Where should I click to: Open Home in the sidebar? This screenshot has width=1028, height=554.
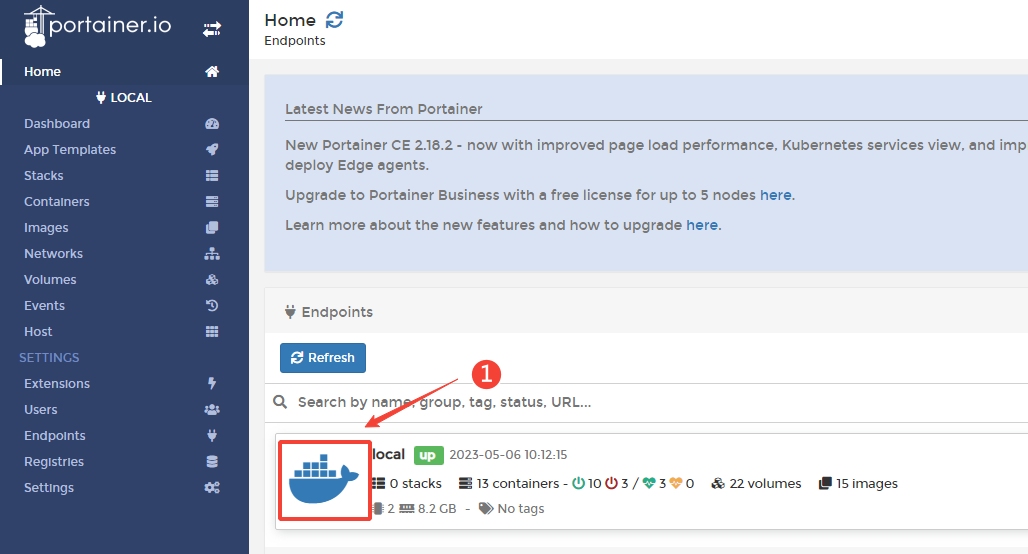tap(43, 71)
